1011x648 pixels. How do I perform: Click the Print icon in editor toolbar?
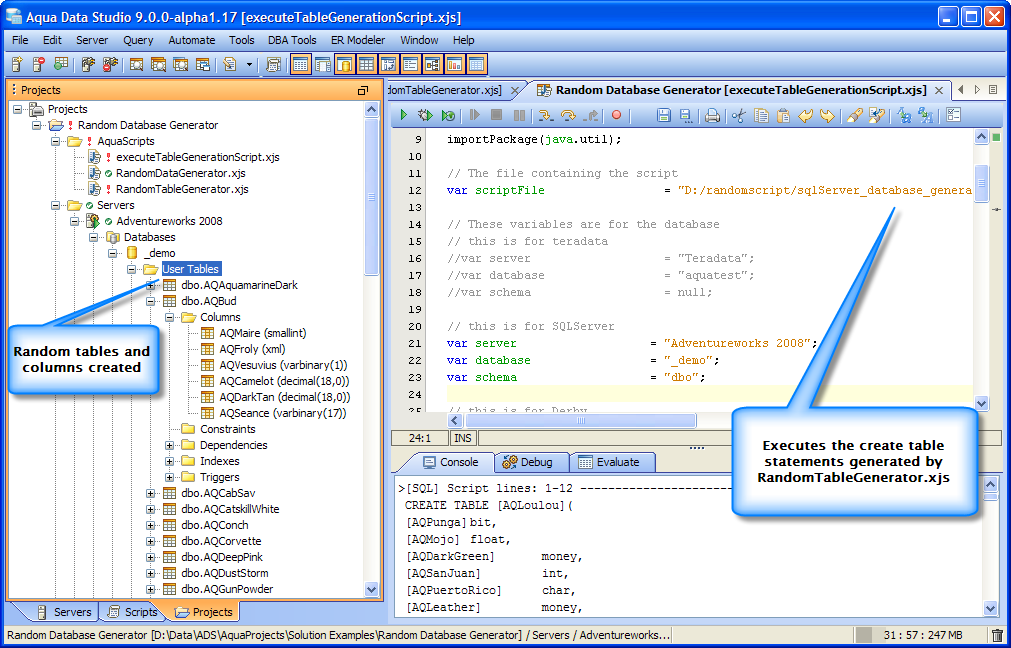(x=712, y=116)
